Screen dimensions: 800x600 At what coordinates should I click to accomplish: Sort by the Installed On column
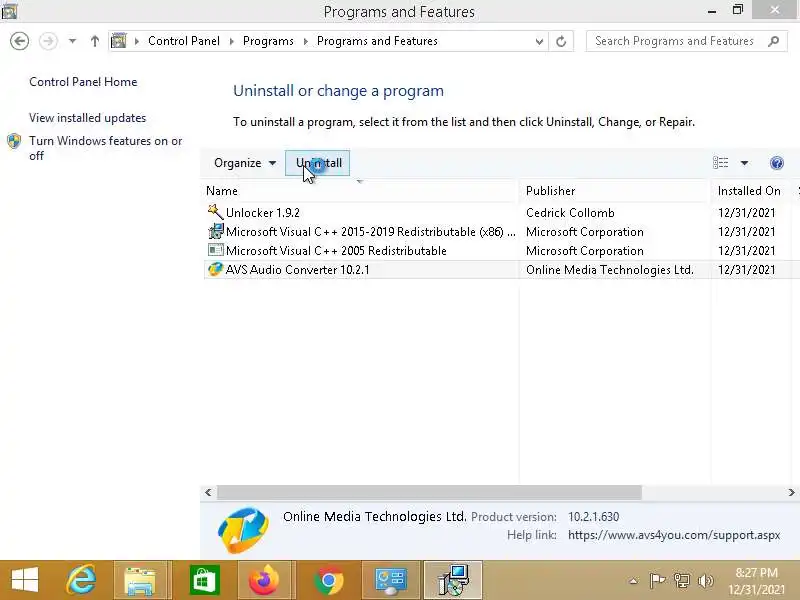(752, 191)
